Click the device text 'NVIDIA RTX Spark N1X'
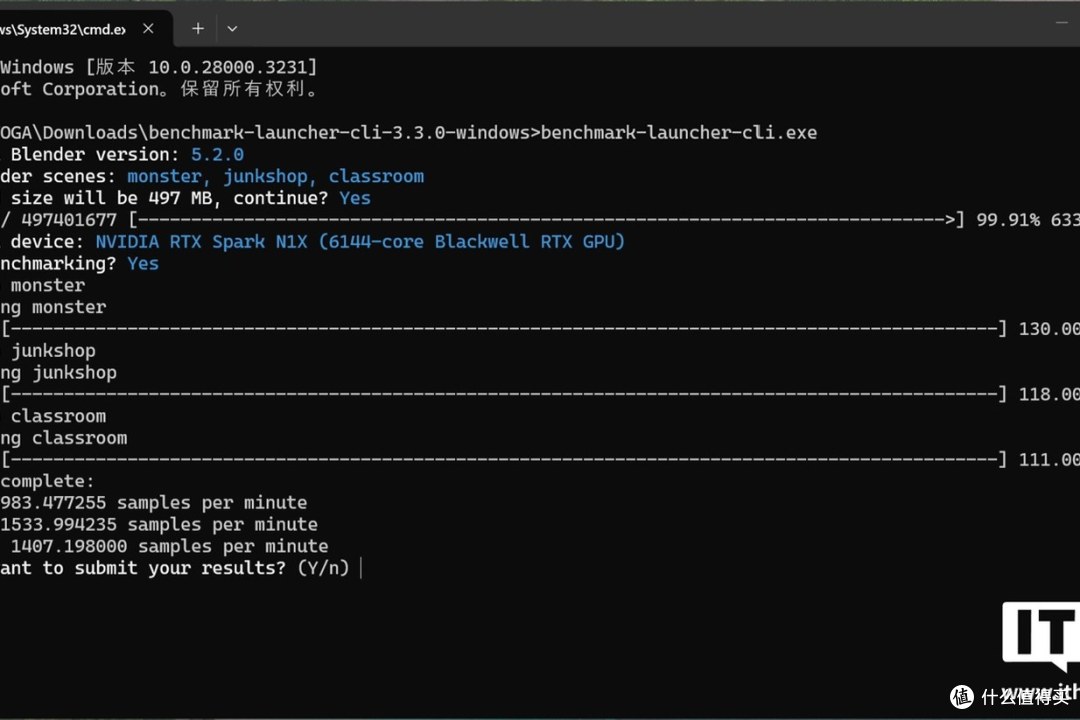 (201, 242)
